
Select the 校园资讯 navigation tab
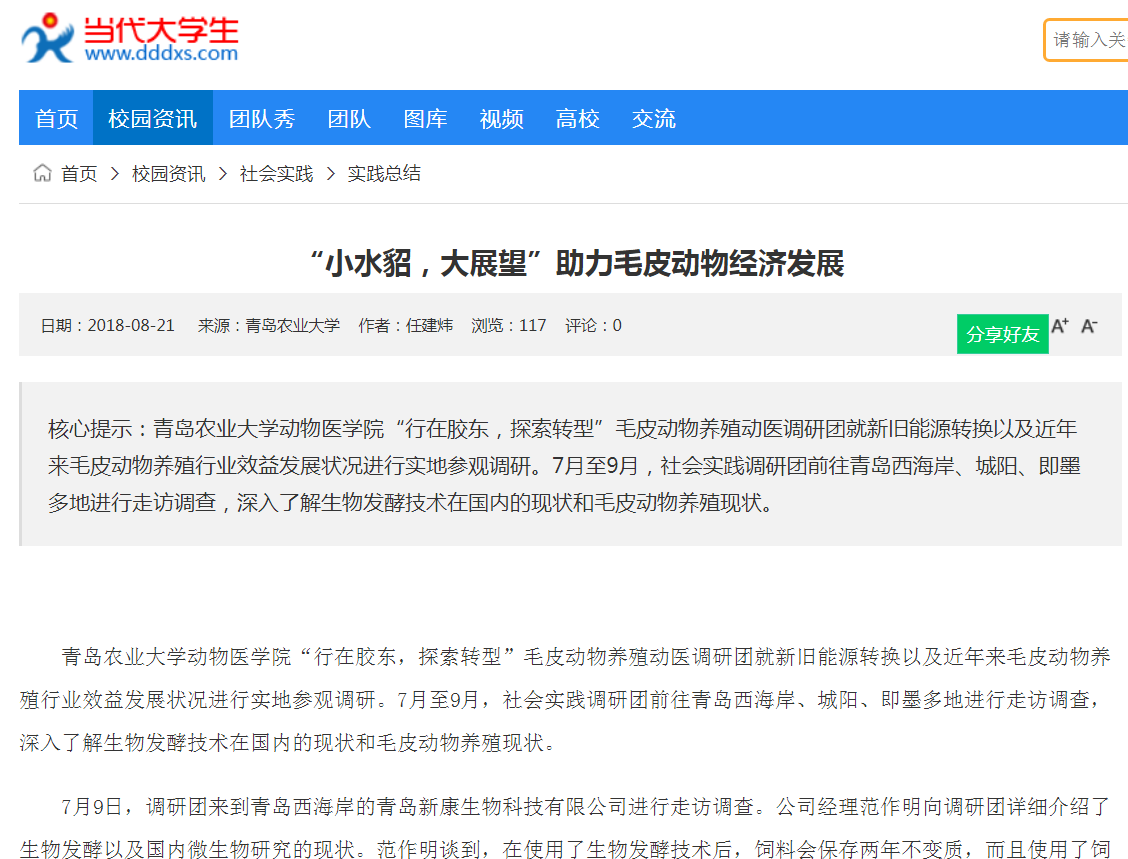click(153, 119)
